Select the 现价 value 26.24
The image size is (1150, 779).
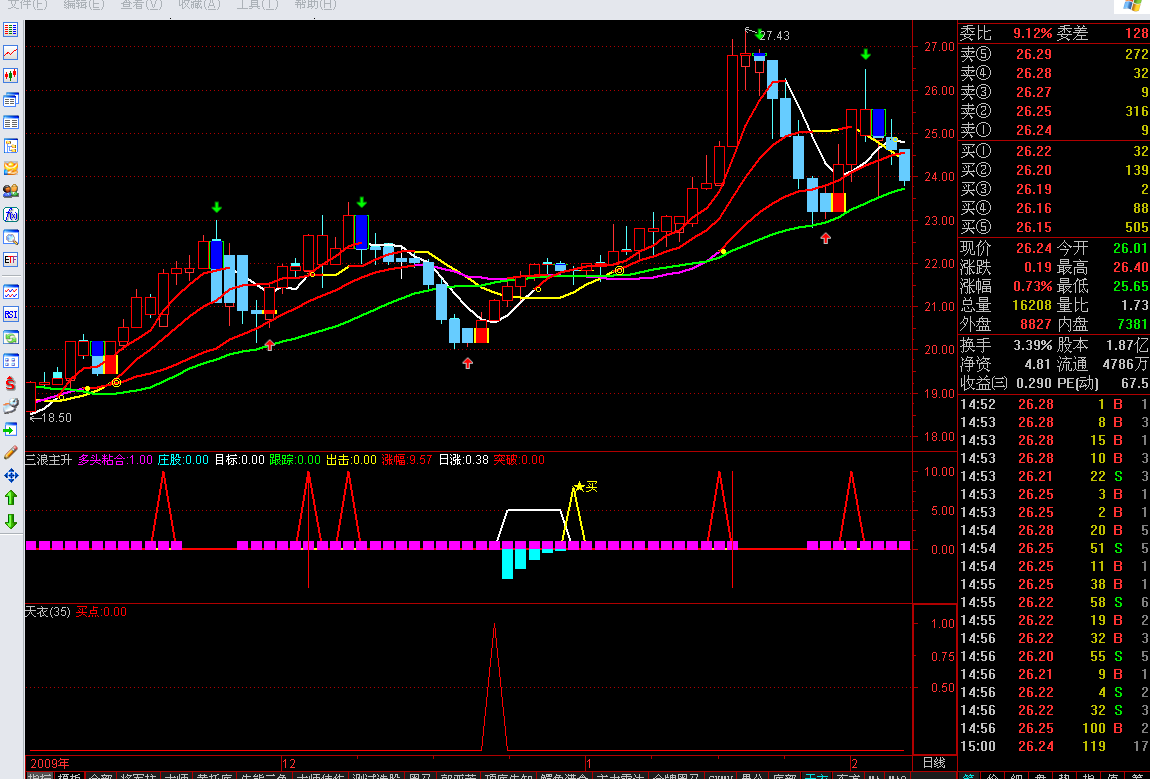coord(1033,249)
